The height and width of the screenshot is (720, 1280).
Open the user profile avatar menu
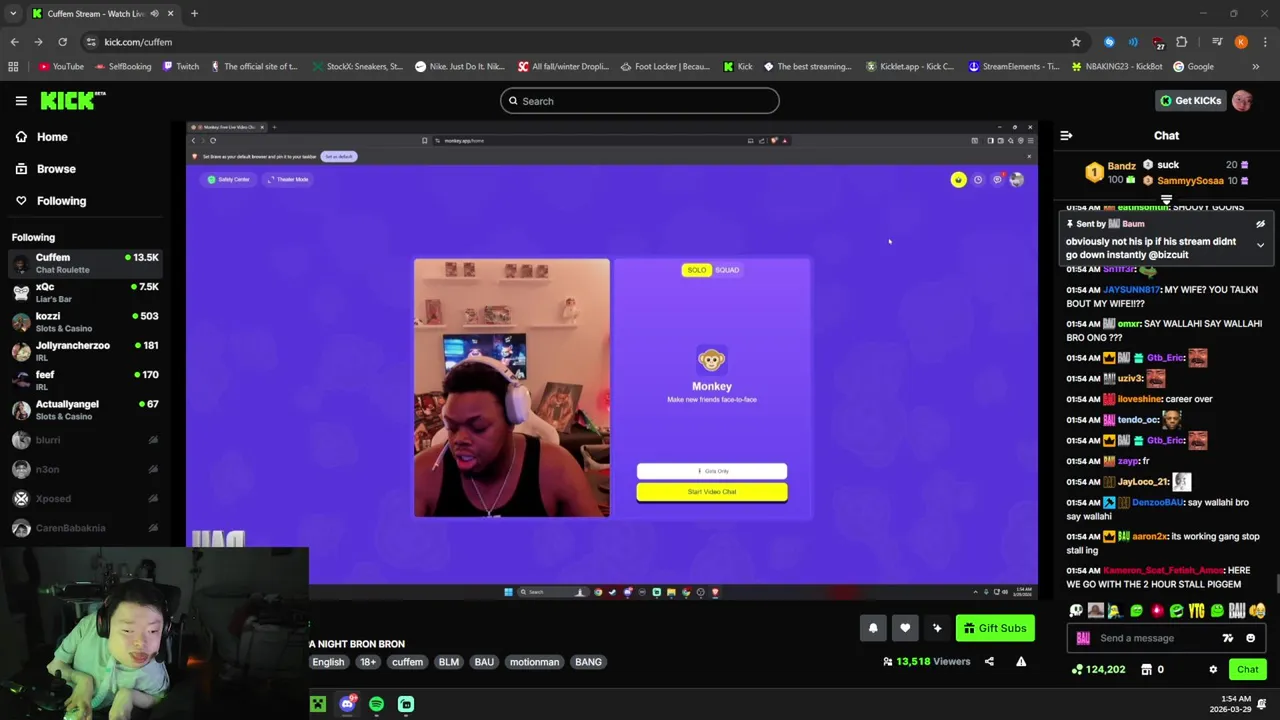click(x=1242, y=101)
